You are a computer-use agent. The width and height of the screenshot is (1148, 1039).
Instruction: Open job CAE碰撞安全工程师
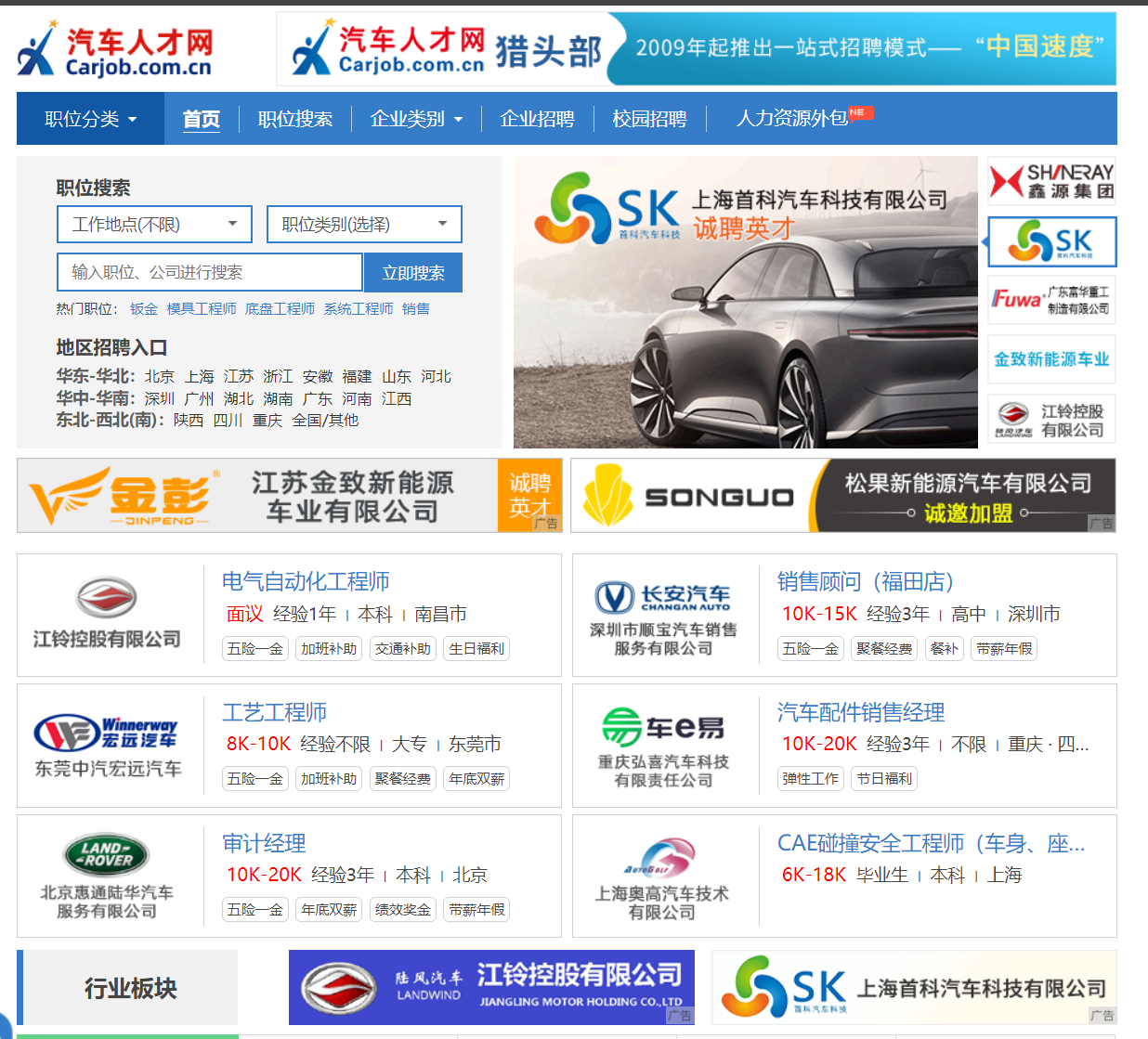click(x=931, y=843)
